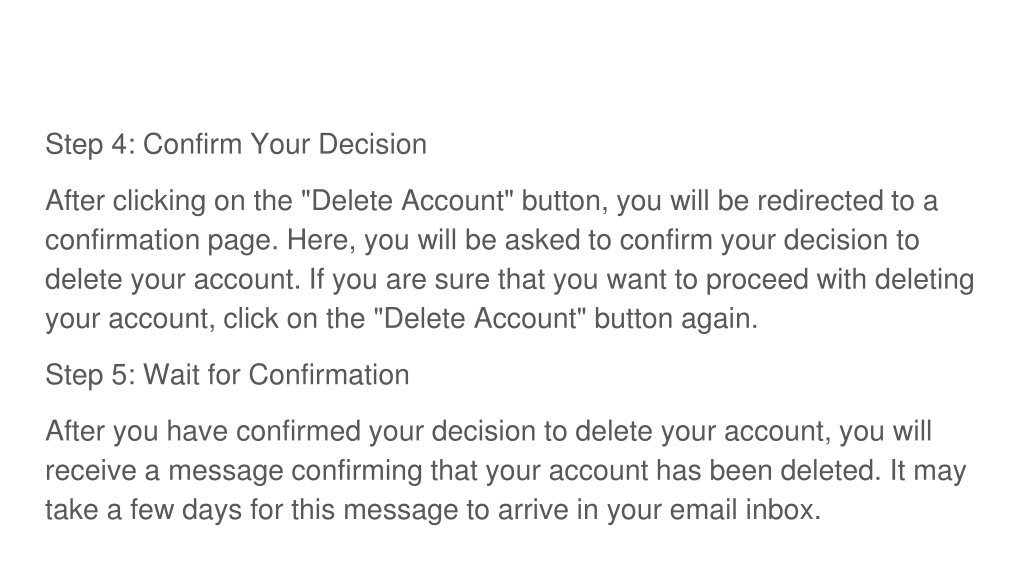Click the word 'Confirmation' in Step 5 heading
This screenshot has height=576, width=1024.
[329, 375]
